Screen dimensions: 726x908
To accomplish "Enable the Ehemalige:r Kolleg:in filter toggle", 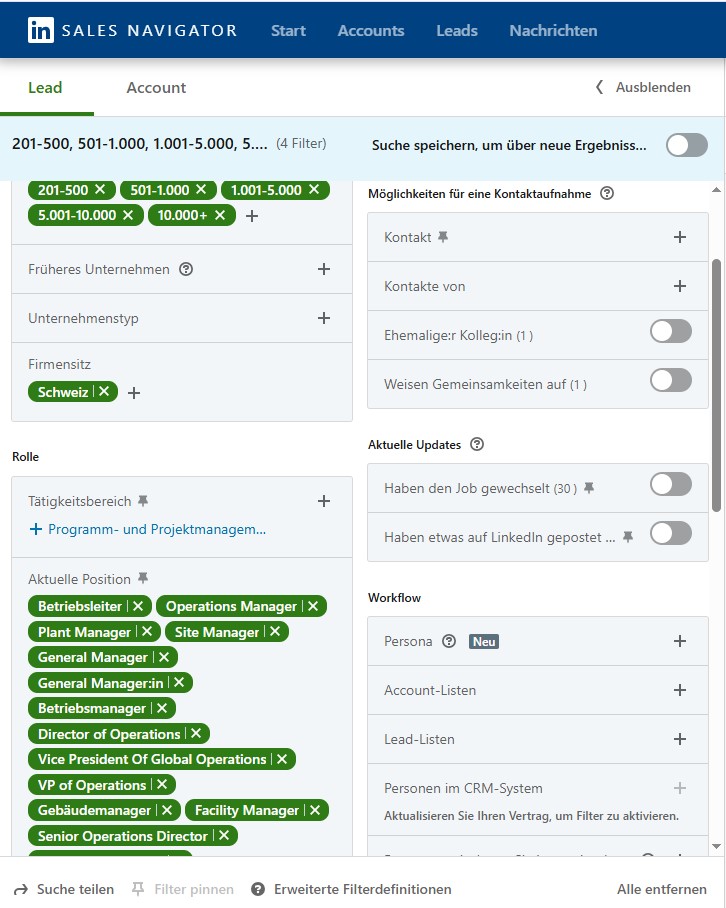I will tap(671, 332).
